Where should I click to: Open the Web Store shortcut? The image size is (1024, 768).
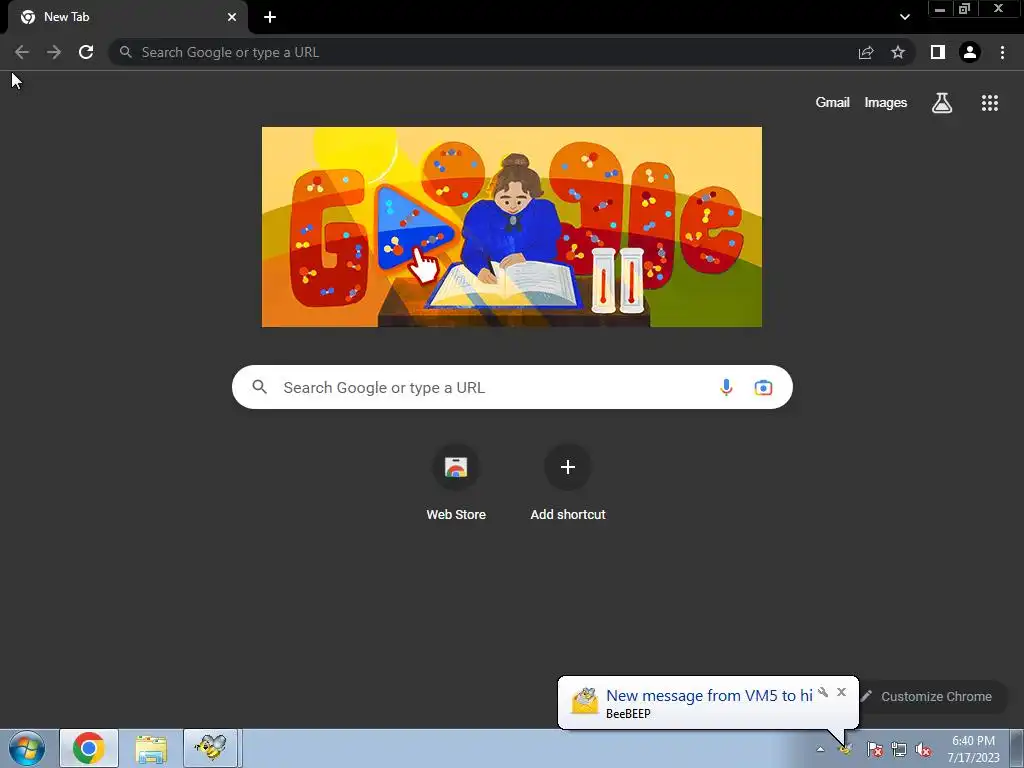point(456,483)
